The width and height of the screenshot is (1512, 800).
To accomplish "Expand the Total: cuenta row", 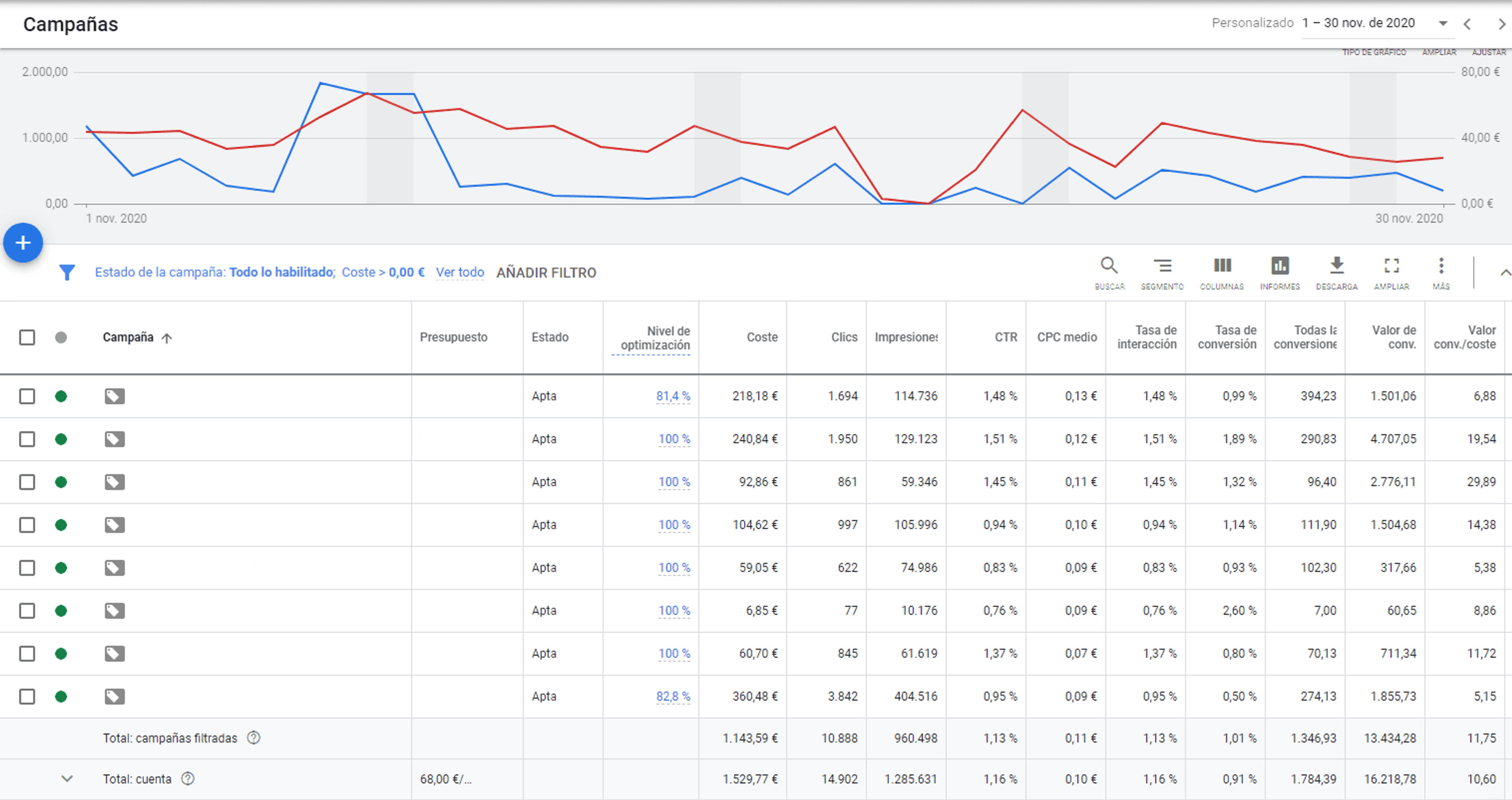I will [x=67, y=779].
